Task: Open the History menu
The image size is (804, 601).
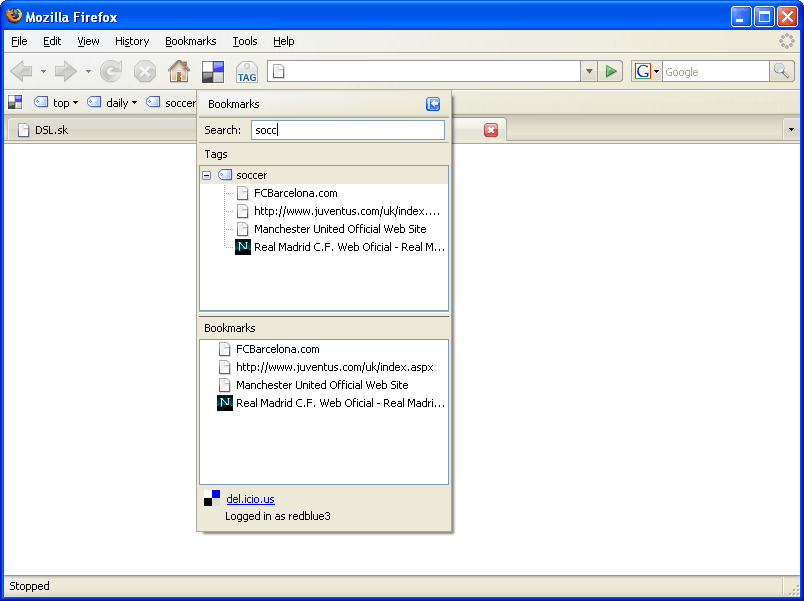Action: (132, 41)
